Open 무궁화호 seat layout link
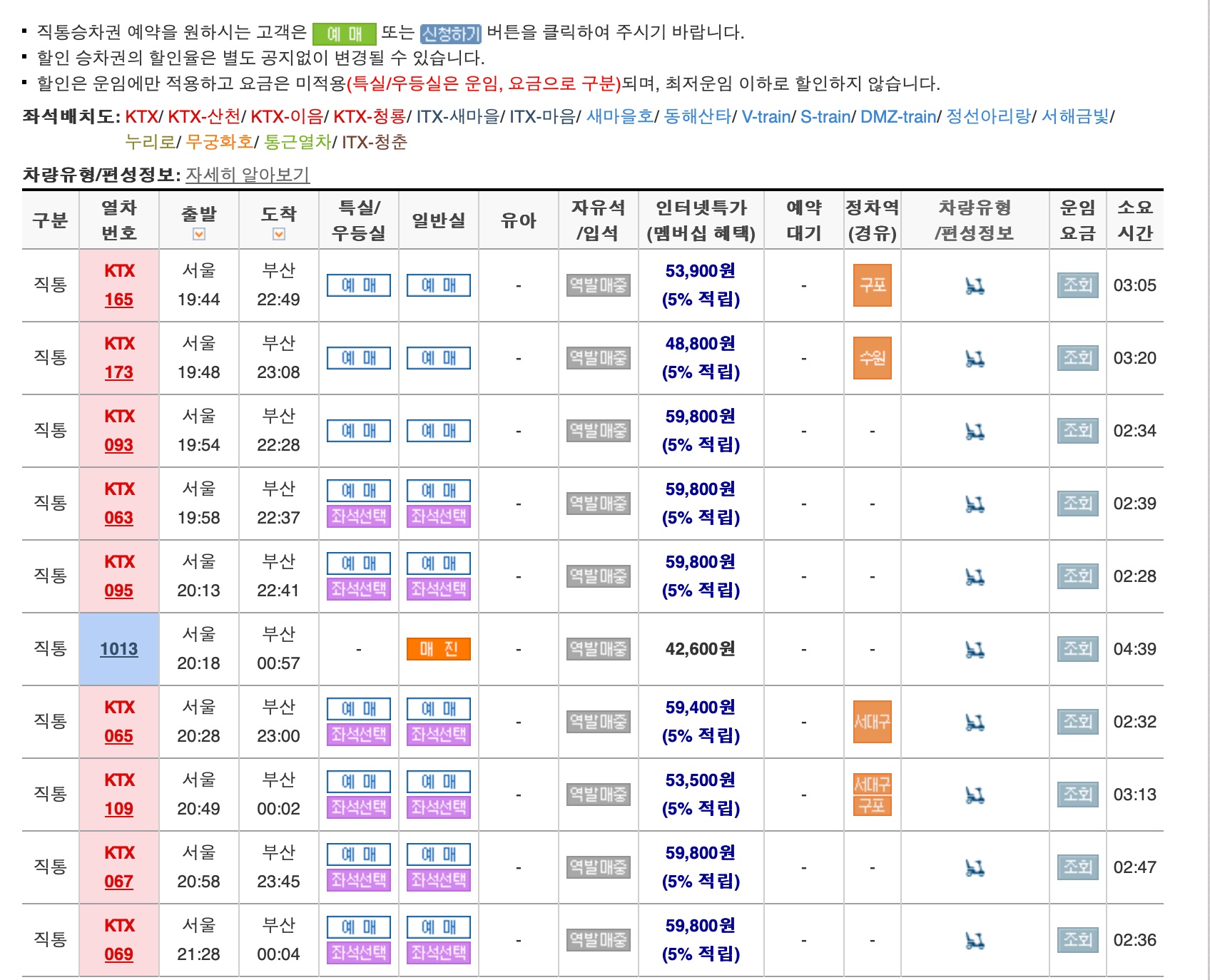Image resolution: width=1210 pixels, height=980 pixels. [220, 142]
